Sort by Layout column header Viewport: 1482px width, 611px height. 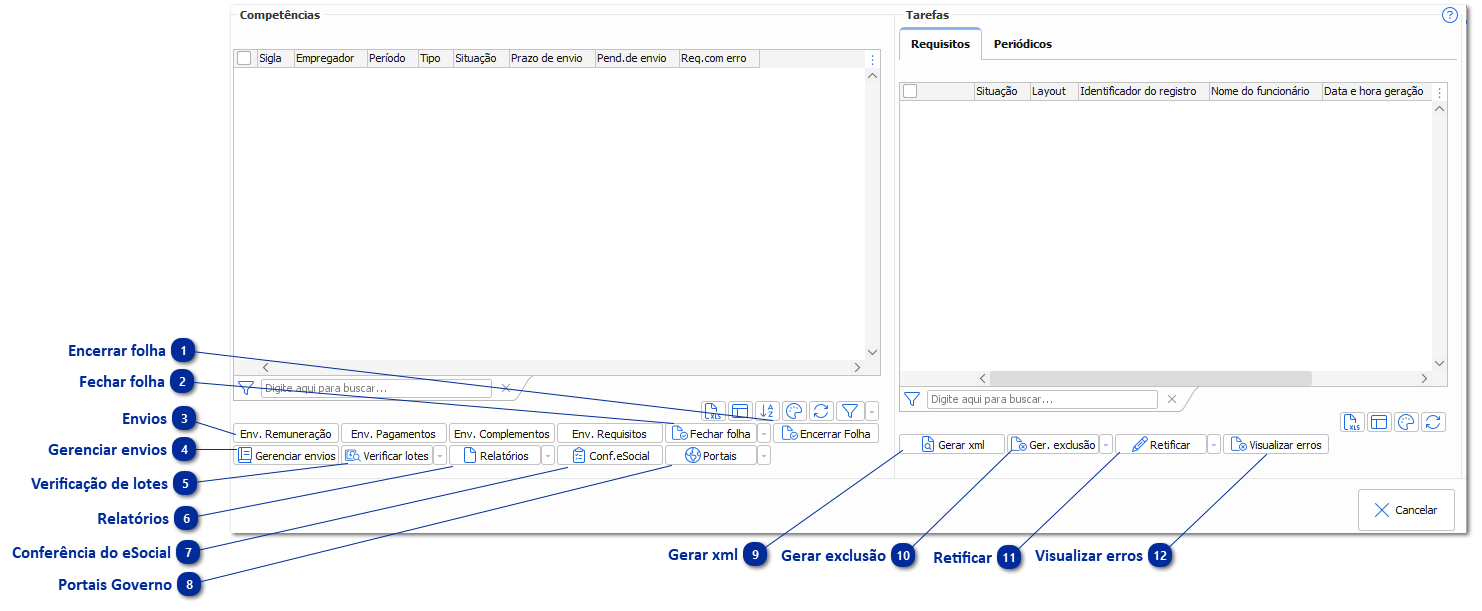coord(1053,91)
